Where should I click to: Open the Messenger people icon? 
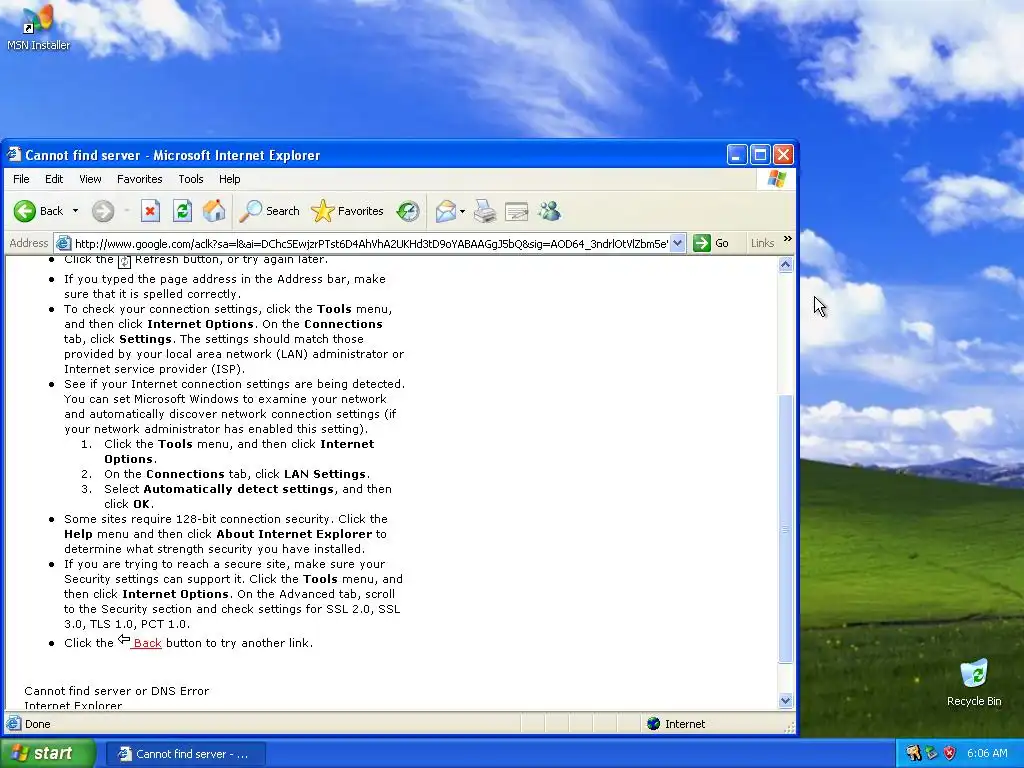coord(549,211)
